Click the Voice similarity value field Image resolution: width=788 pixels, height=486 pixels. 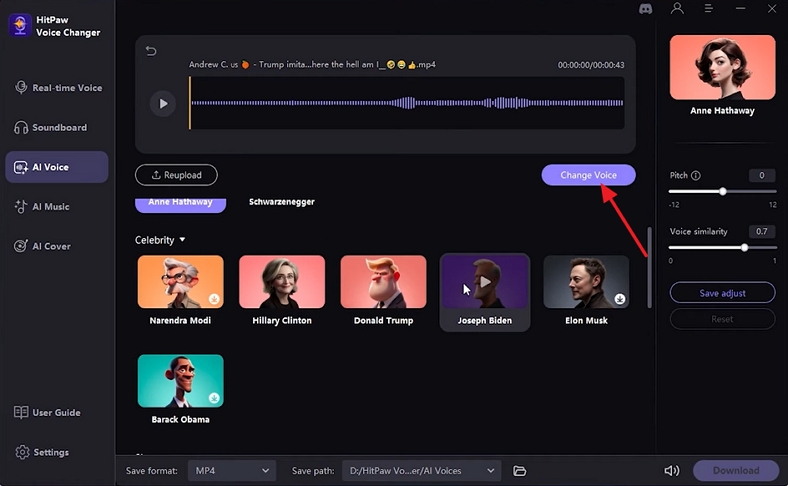point(762,232)
